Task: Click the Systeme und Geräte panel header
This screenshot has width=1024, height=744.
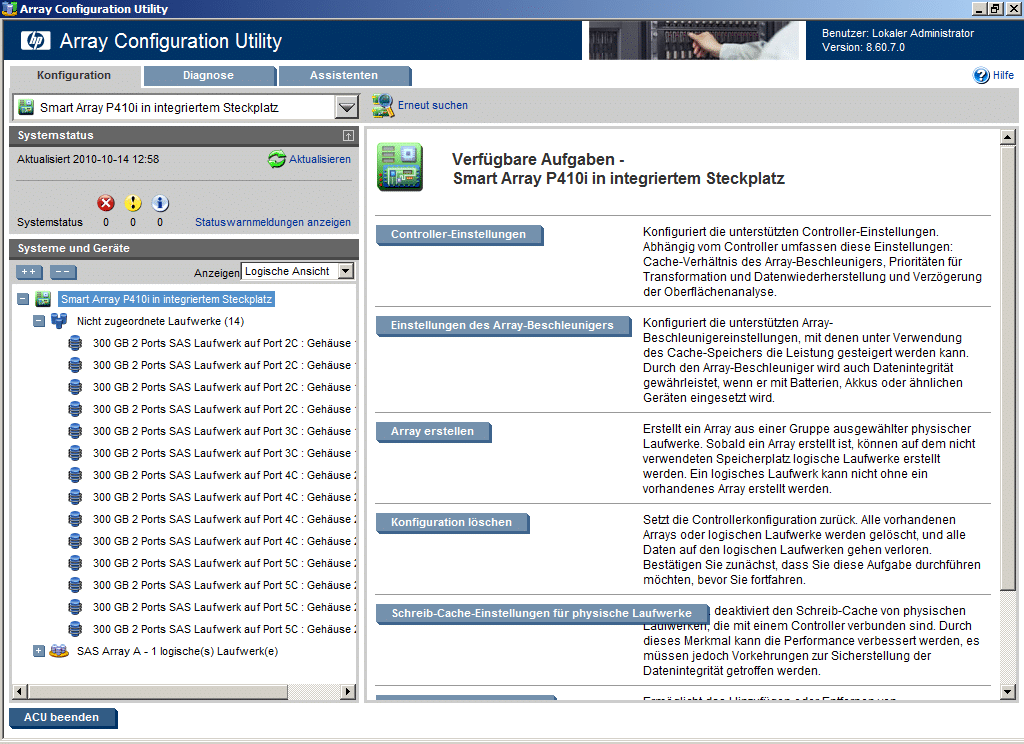Action: (184, 249)
